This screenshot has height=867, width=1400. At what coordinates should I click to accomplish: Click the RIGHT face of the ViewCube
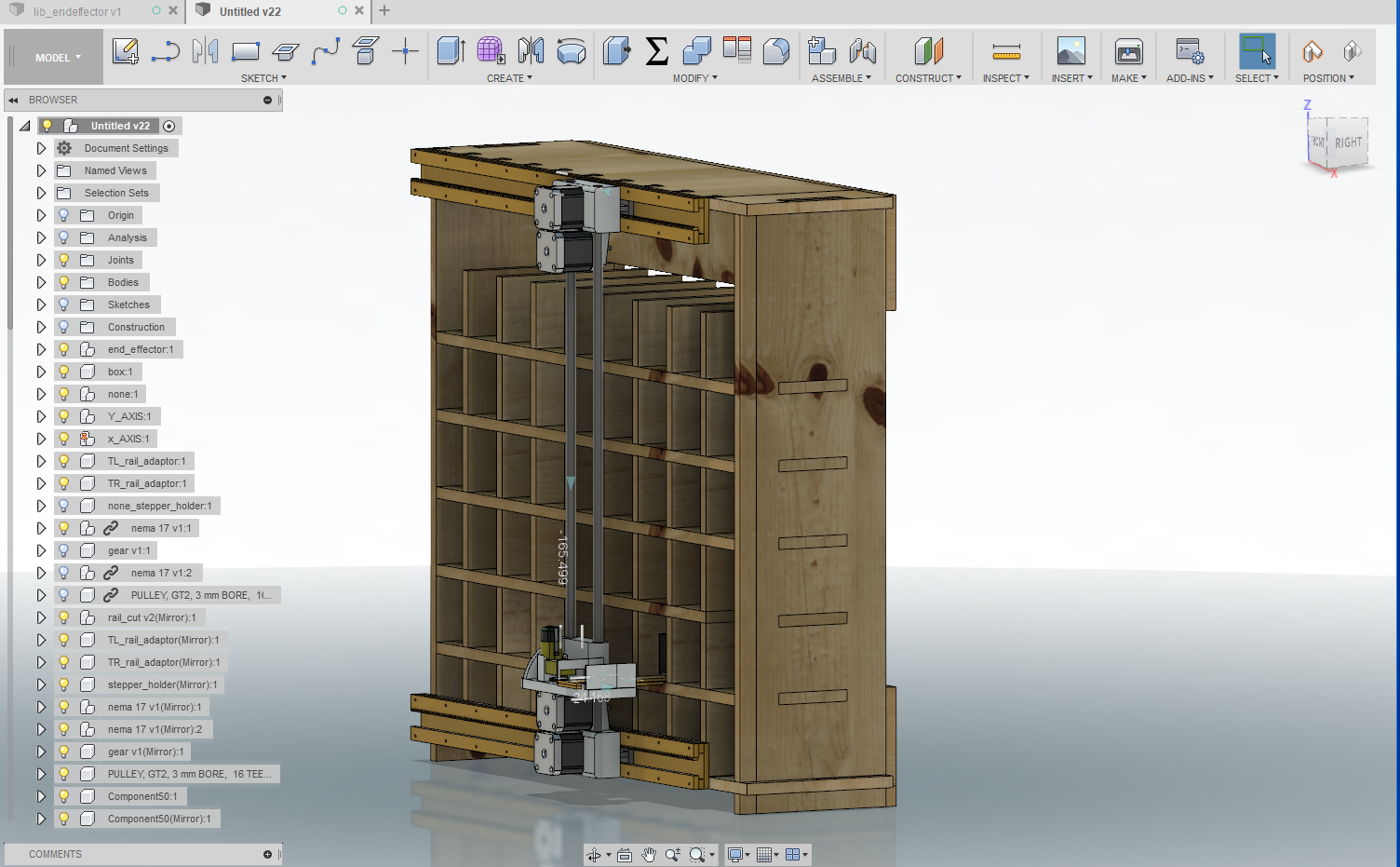(x=1348, y=142)
